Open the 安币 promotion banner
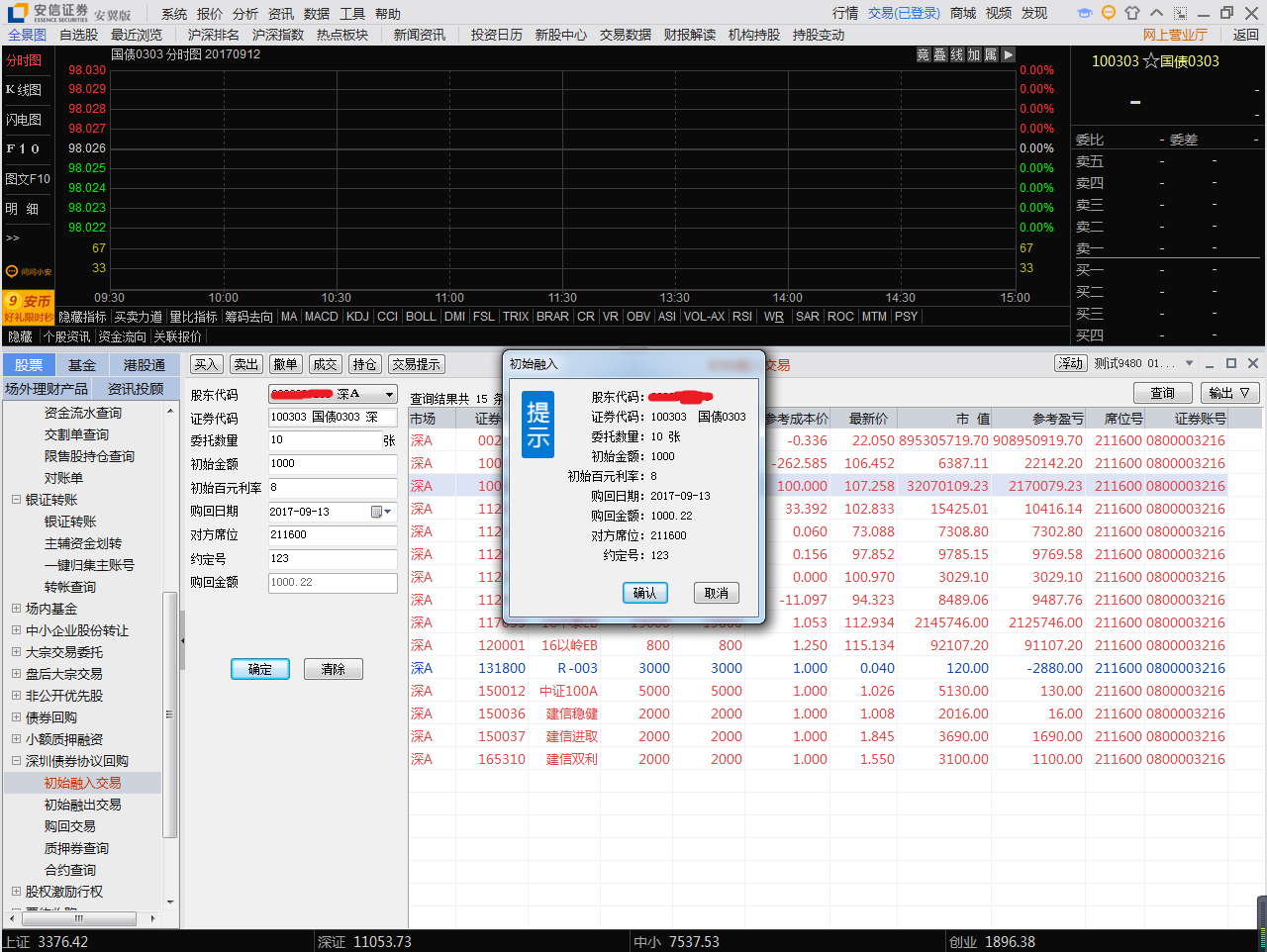Image resolution: width=1267 pixels, height=952 pixels. coord(28,307)
